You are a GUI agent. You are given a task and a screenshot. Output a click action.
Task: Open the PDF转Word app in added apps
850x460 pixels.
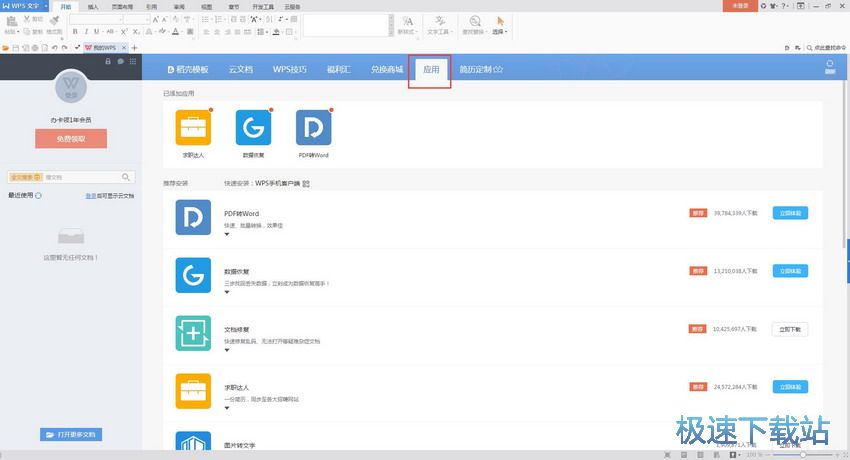coord(313,128)
